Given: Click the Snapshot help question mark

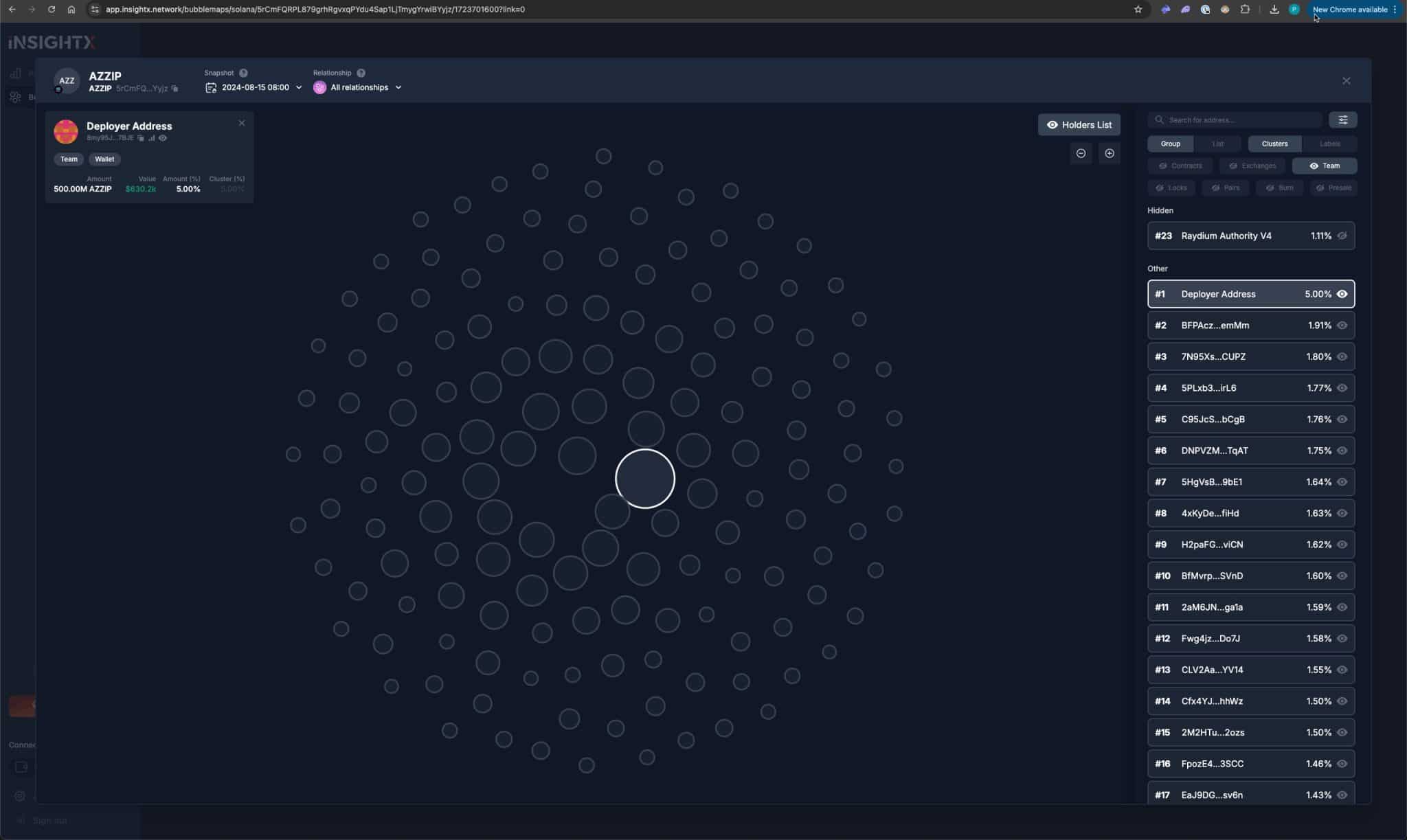Looking at the screenshot, I should coord(243,73).
